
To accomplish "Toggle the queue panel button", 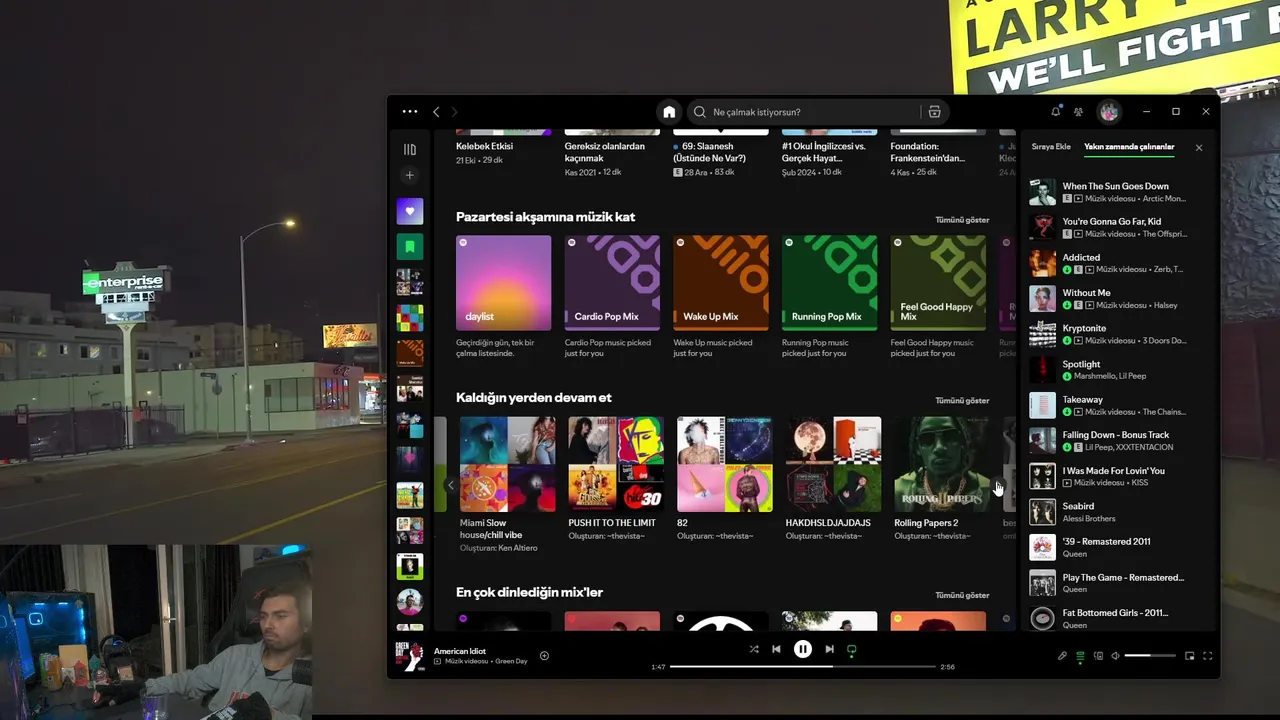I will [x=1080, y=656].
